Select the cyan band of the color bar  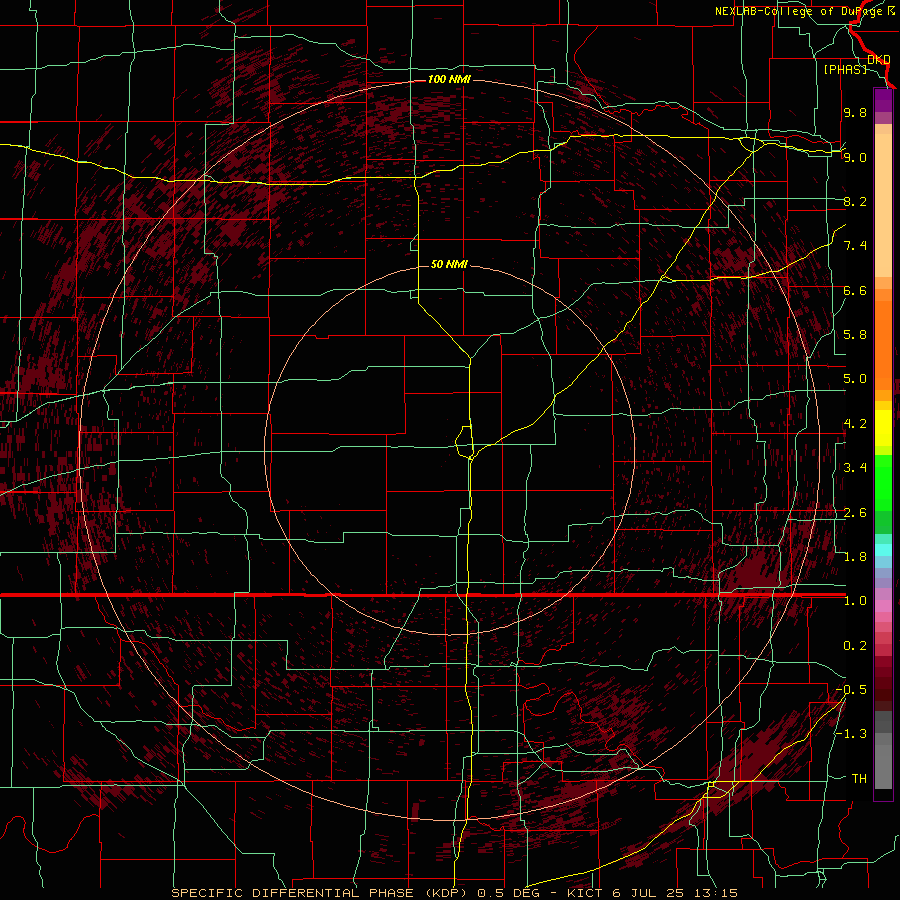coord(883,550)
